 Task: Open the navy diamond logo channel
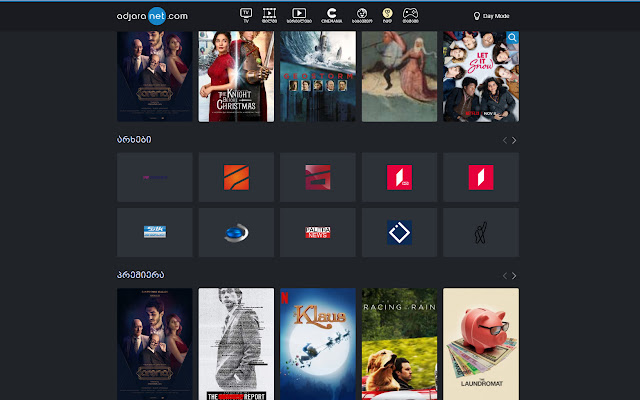click(x=399, y=232)
